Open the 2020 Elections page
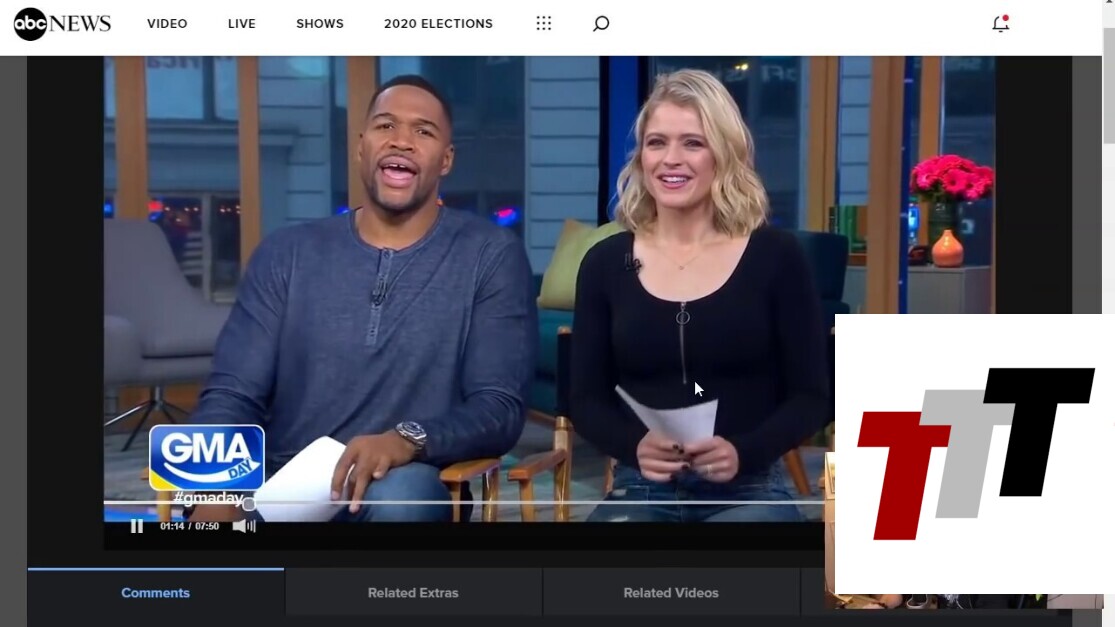The height and width of the screenshot is (627, 1115). click(438, 24)
